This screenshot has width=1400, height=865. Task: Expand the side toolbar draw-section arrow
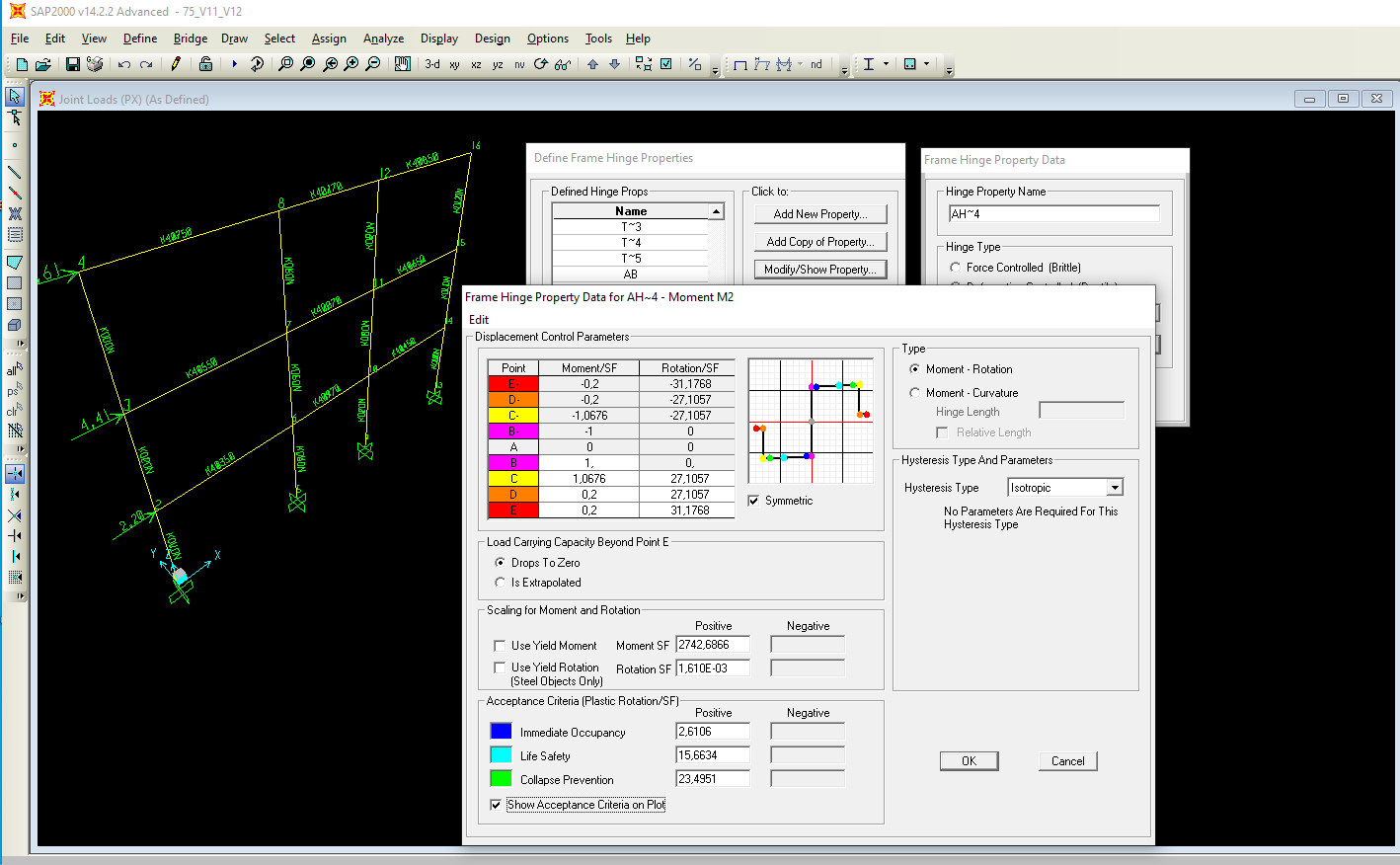[x=21, y=344]
